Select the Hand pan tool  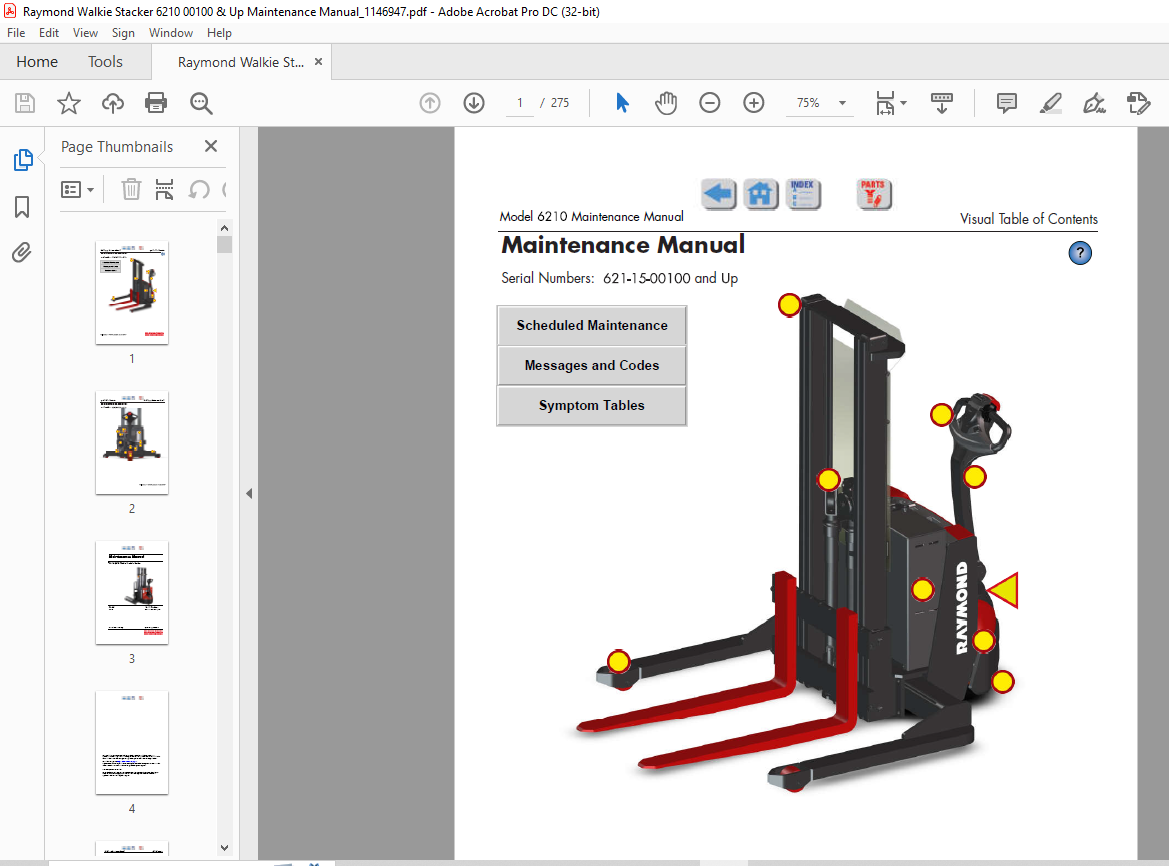666,103
